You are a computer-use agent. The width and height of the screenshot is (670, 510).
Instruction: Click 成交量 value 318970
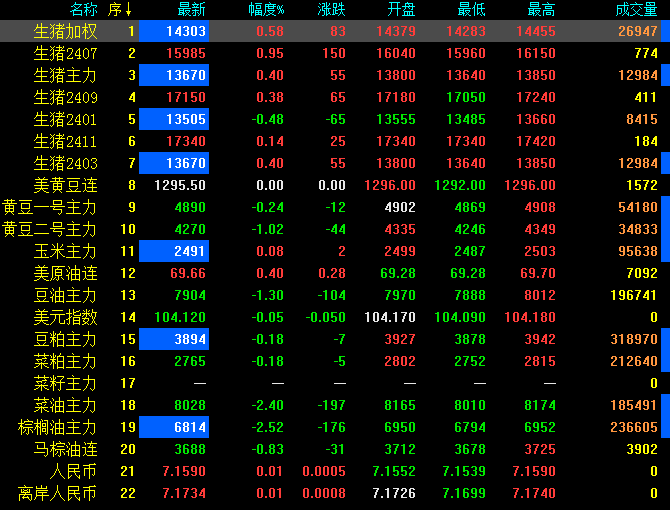click(x=634, y=339)
